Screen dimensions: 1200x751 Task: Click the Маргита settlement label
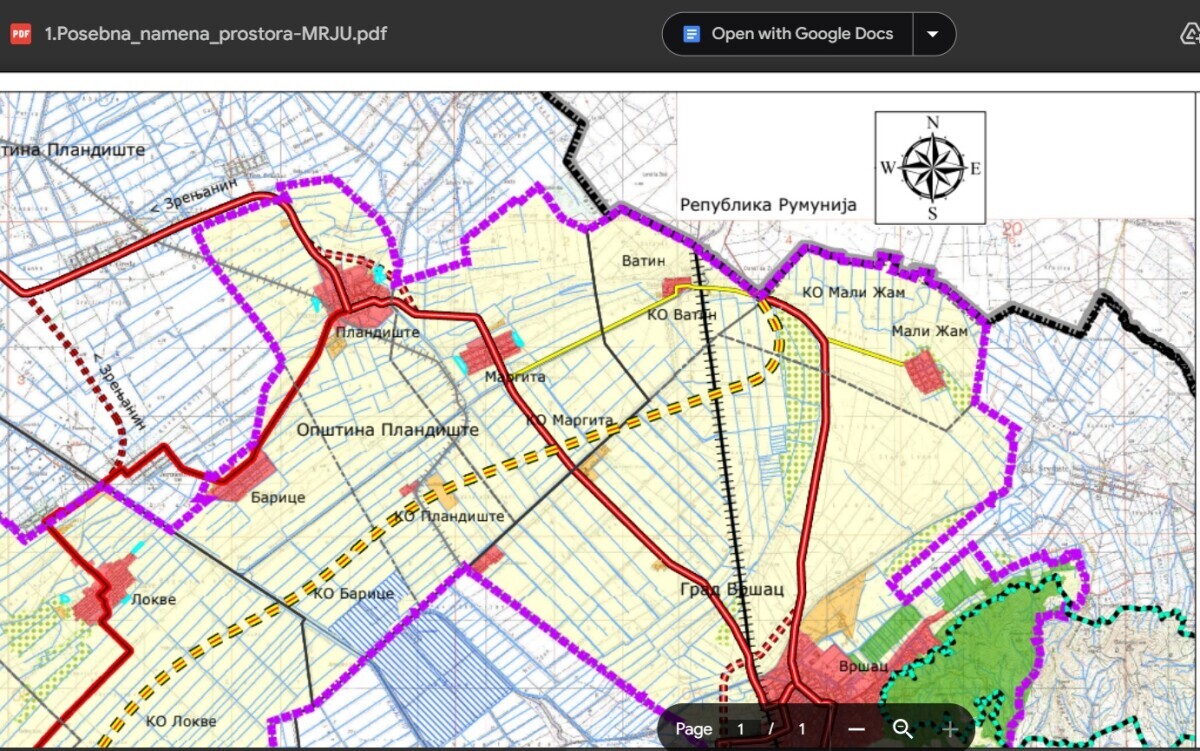click(x=515, y=377)
